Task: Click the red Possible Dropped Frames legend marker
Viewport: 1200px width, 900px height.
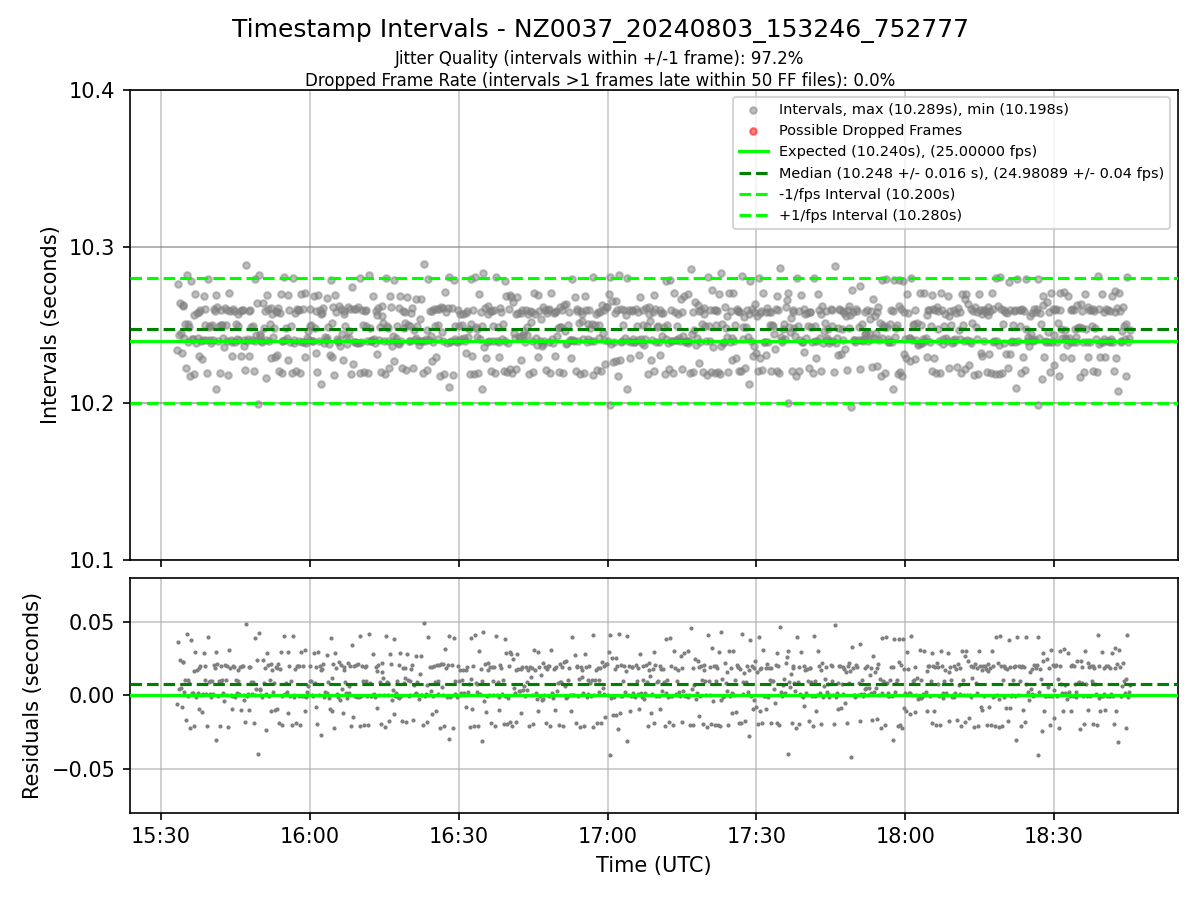Action: (x=754, y=131)
